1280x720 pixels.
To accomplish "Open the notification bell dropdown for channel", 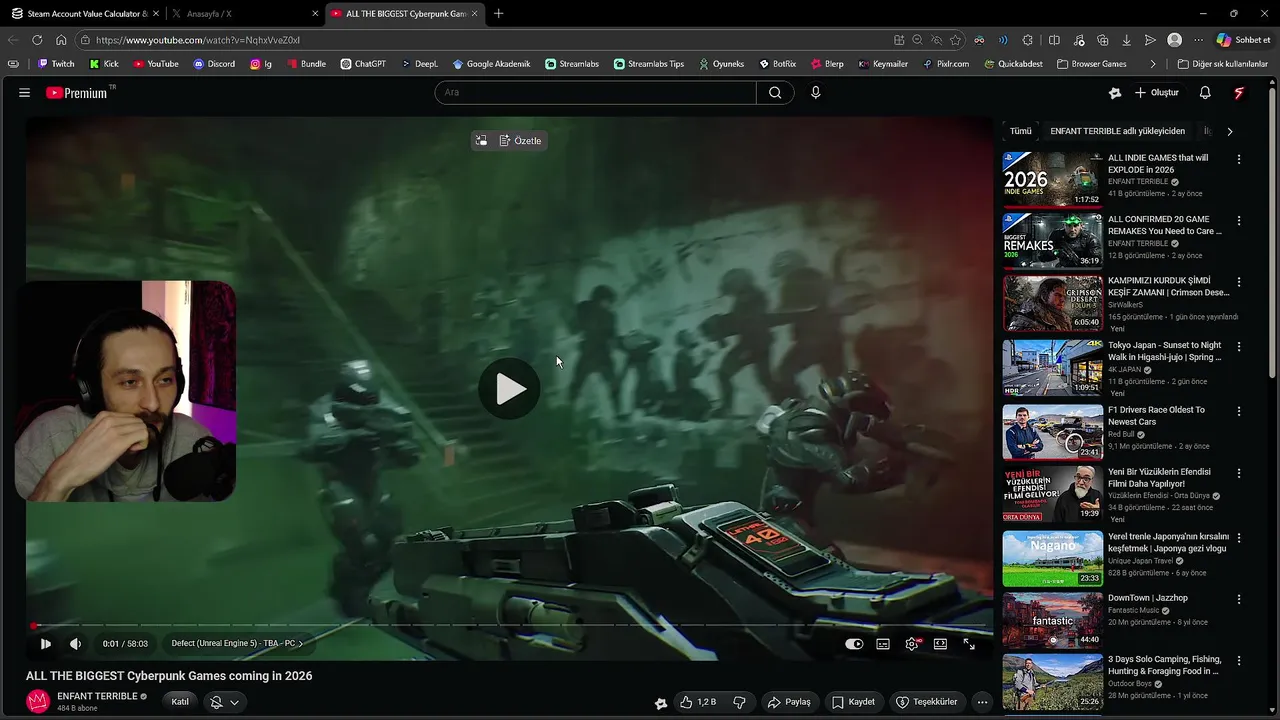I will [225, 702].
